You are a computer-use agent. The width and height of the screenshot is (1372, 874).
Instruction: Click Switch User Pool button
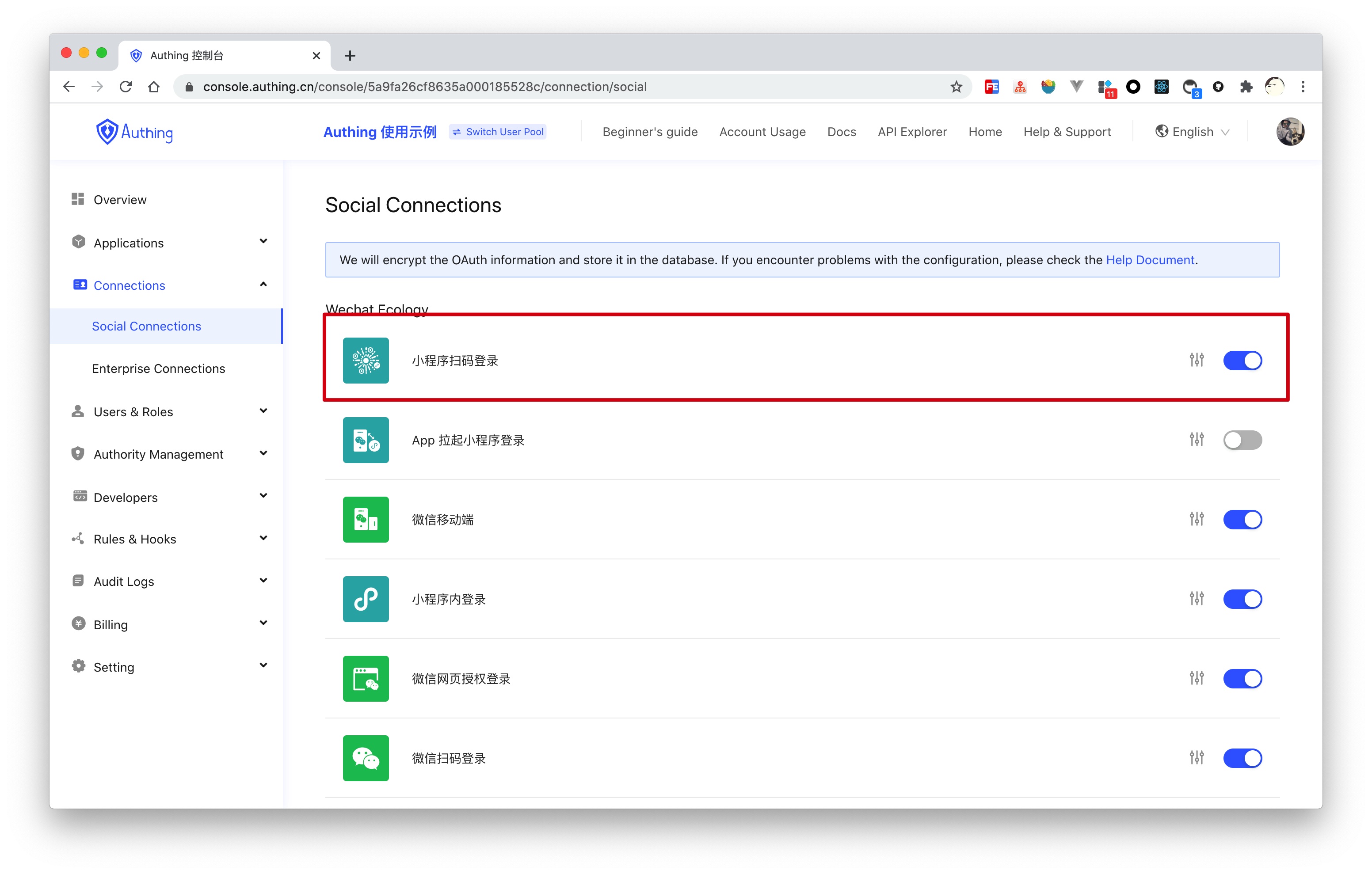pos(497,132)
